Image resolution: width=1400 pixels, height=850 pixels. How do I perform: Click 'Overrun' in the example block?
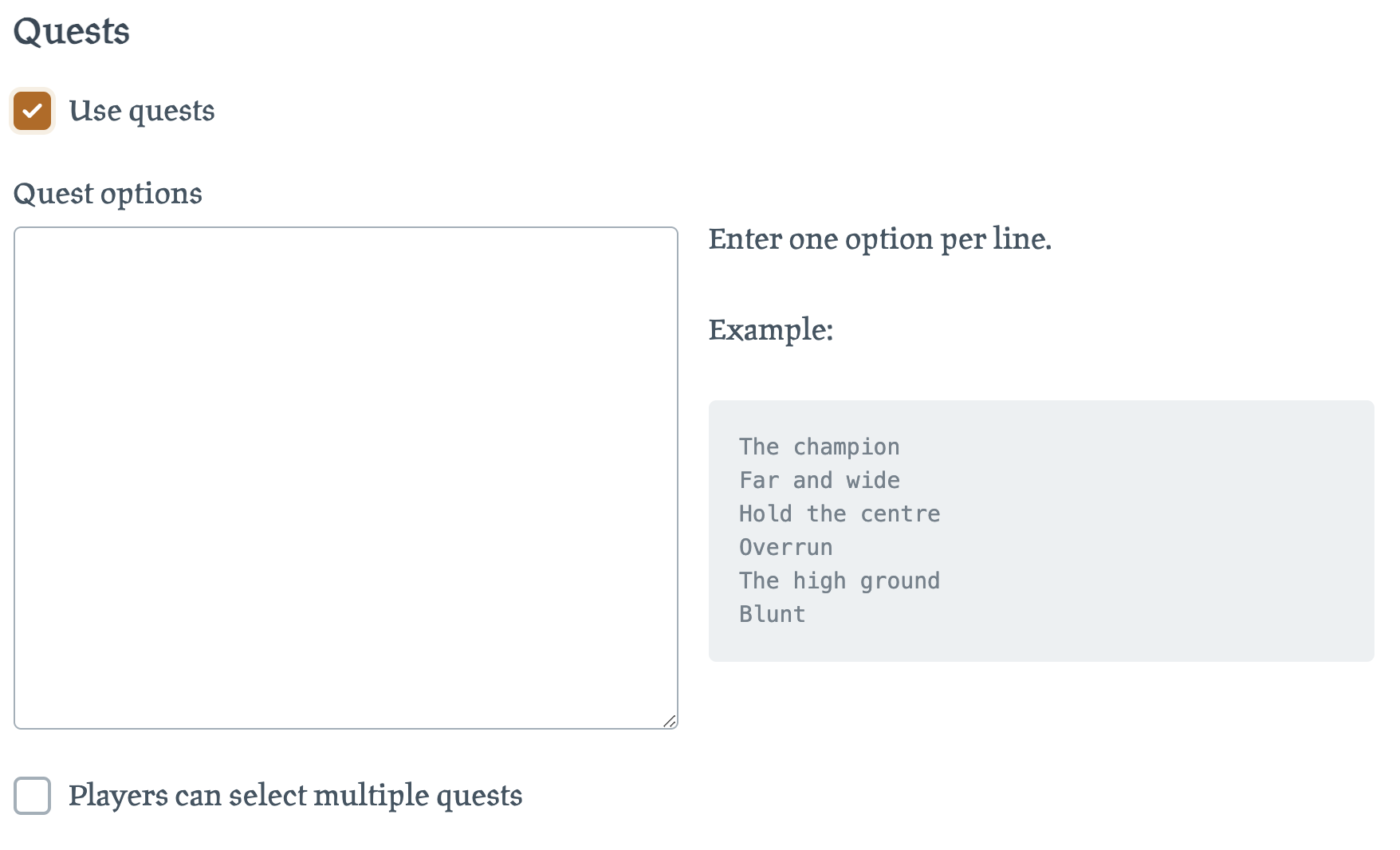pos(785,547)
